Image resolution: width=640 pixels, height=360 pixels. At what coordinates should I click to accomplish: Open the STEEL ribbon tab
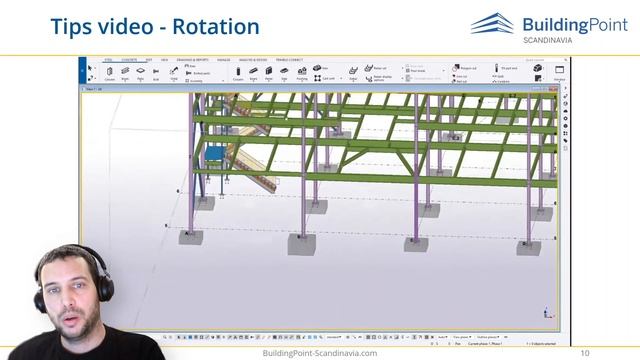108,60
